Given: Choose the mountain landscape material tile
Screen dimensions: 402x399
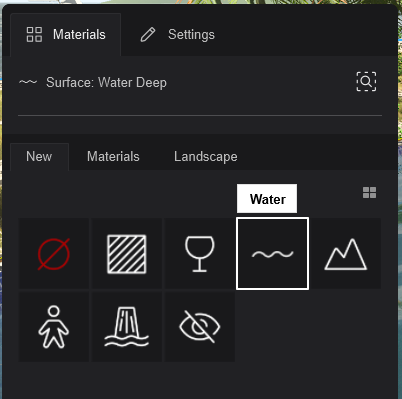Looking at the screenshot, I should tap(346, 254).
